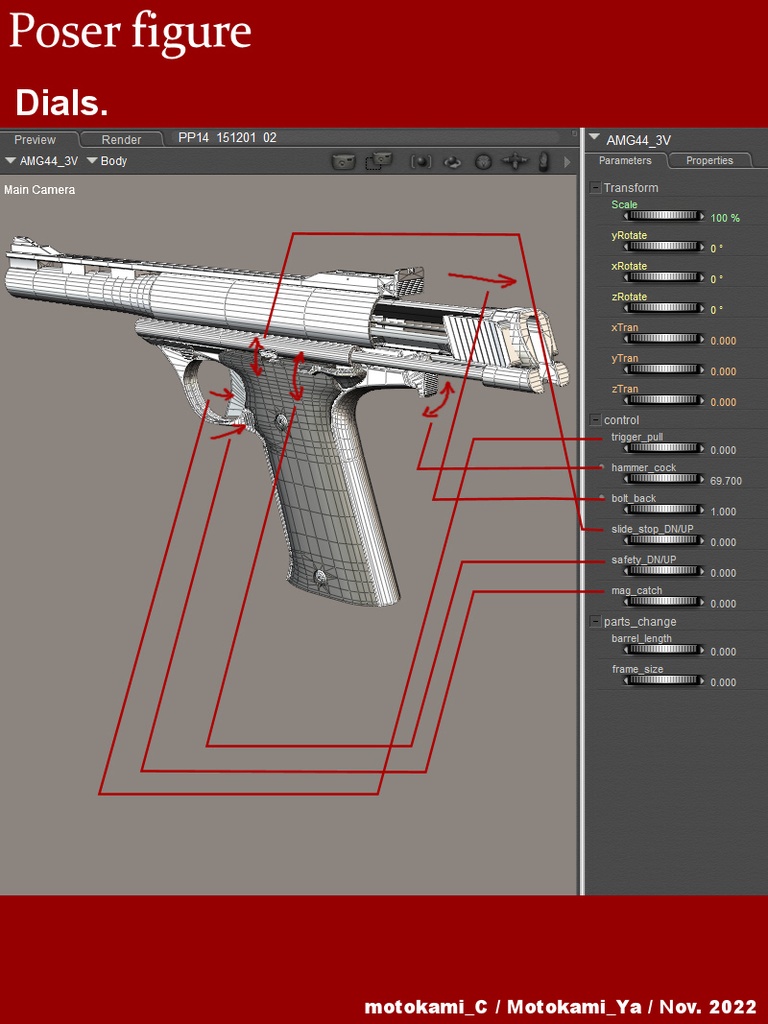Click the bolt_back dial
Screen dimensions: 768x1024
click(x=664, y=510)
